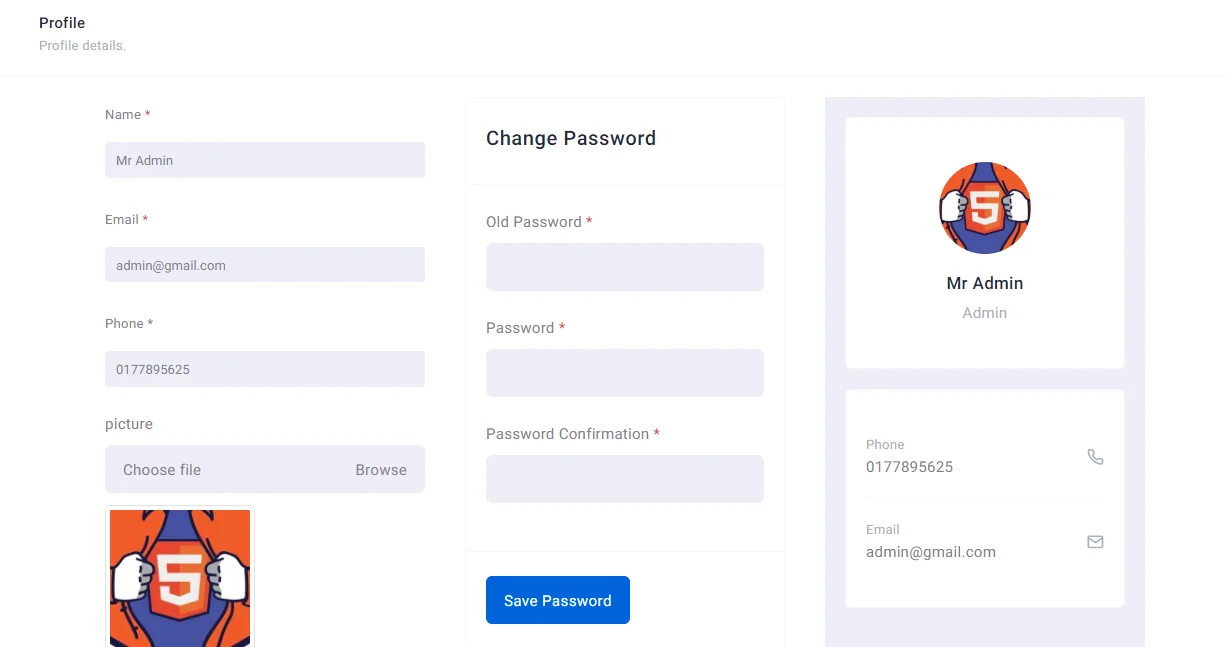
Task: Select the Phone number input field
Action: 265,369
